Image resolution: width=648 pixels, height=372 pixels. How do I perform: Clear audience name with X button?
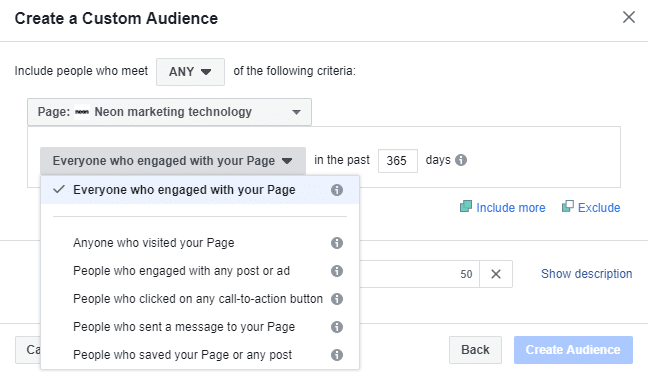pyautogui.click(x=496, y=274)
